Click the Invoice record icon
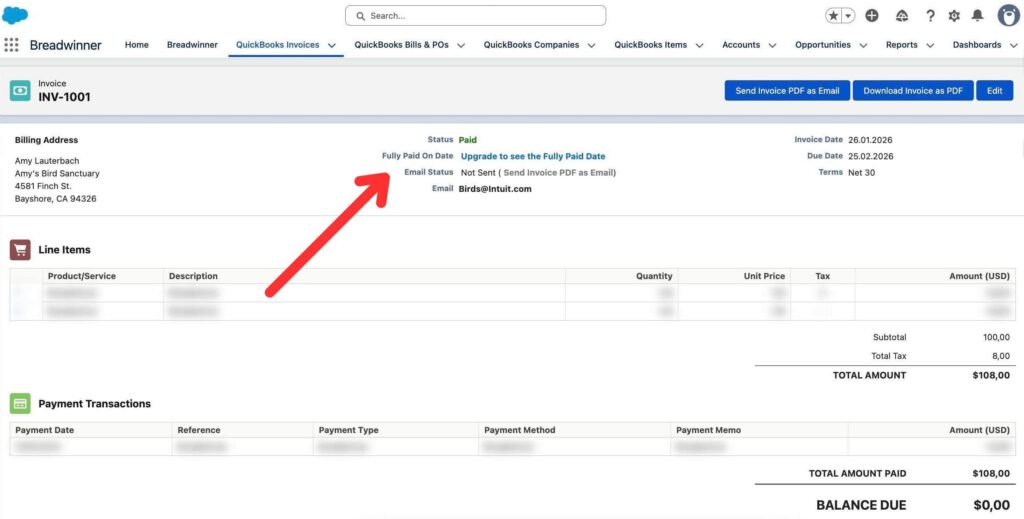The width and height of the screenshot is (1024, 519). click(x=20, y=91)
